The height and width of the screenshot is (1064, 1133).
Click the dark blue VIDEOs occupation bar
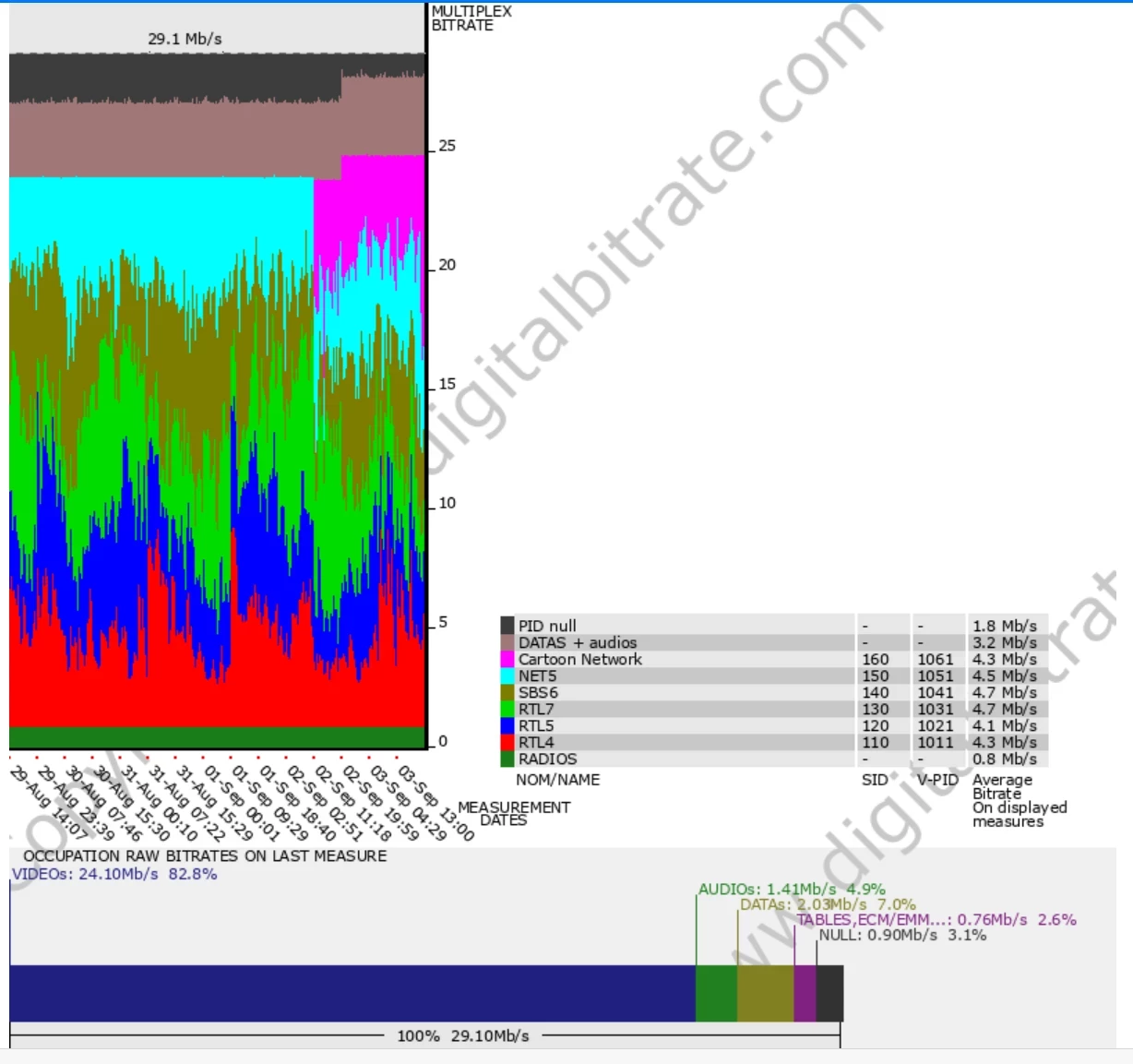pos(352,993)
